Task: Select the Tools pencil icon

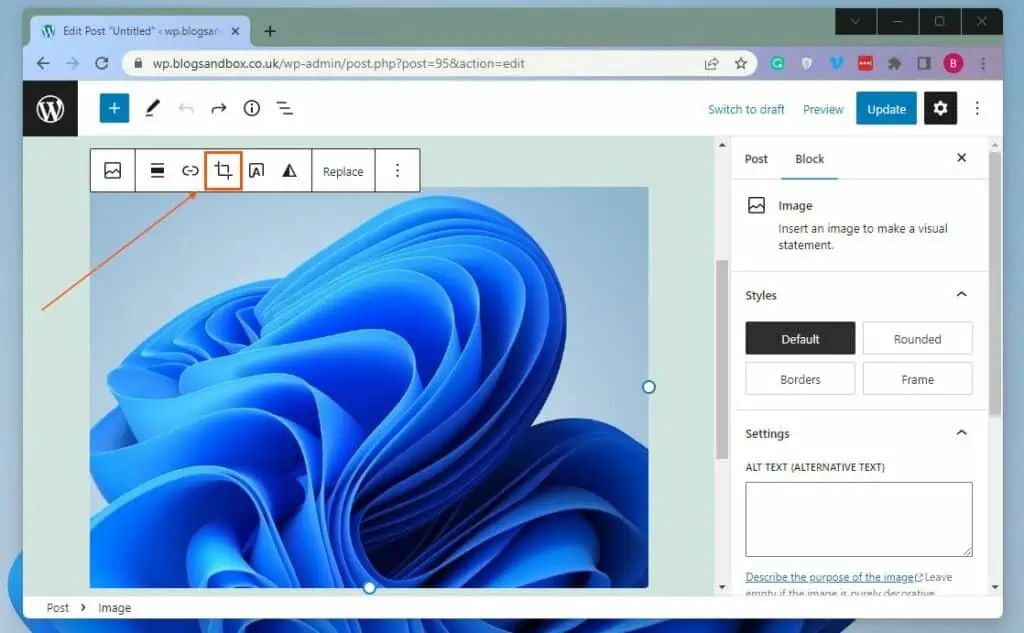Action: [x=152, y=108]
